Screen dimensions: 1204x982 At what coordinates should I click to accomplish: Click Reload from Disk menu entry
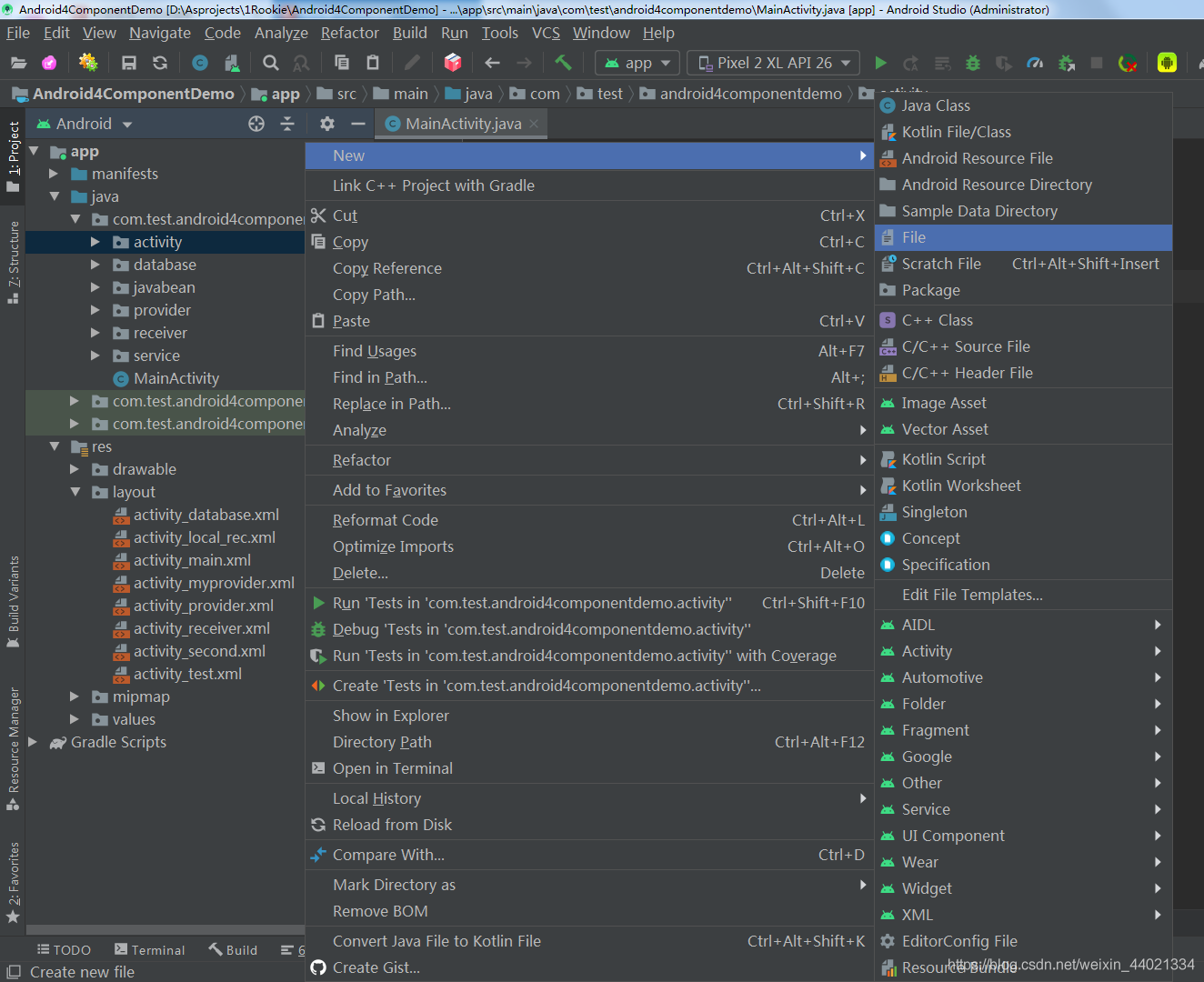(x=588, y=825)
